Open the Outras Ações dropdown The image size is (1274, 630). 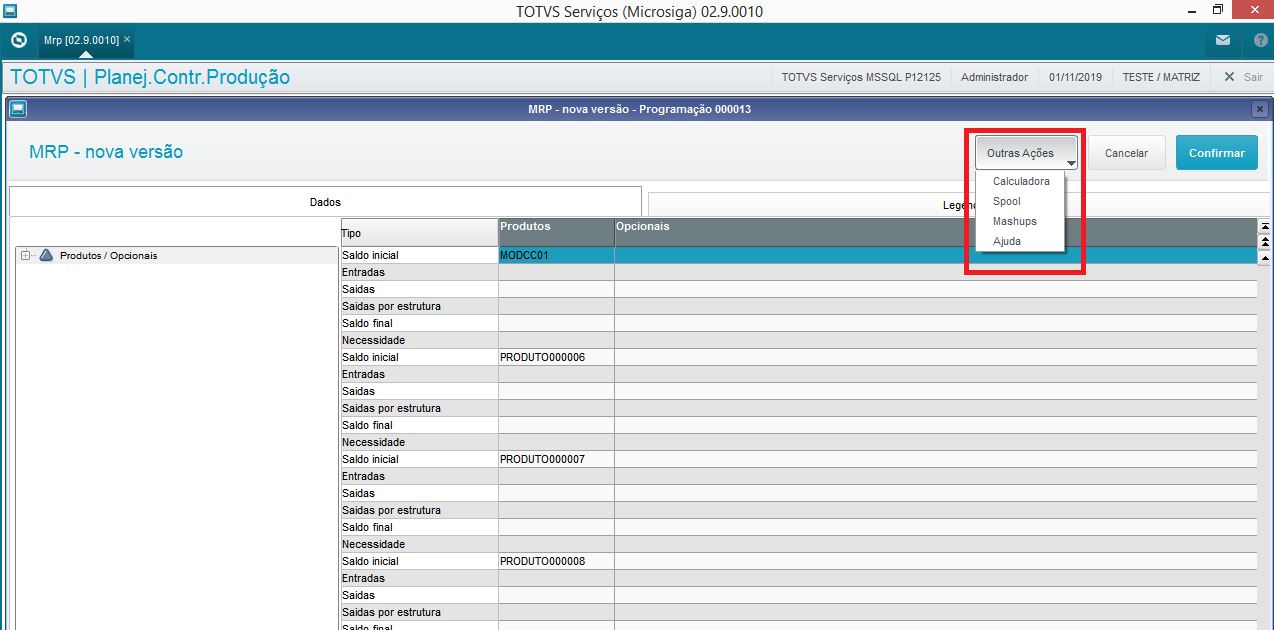point(1027,153)
